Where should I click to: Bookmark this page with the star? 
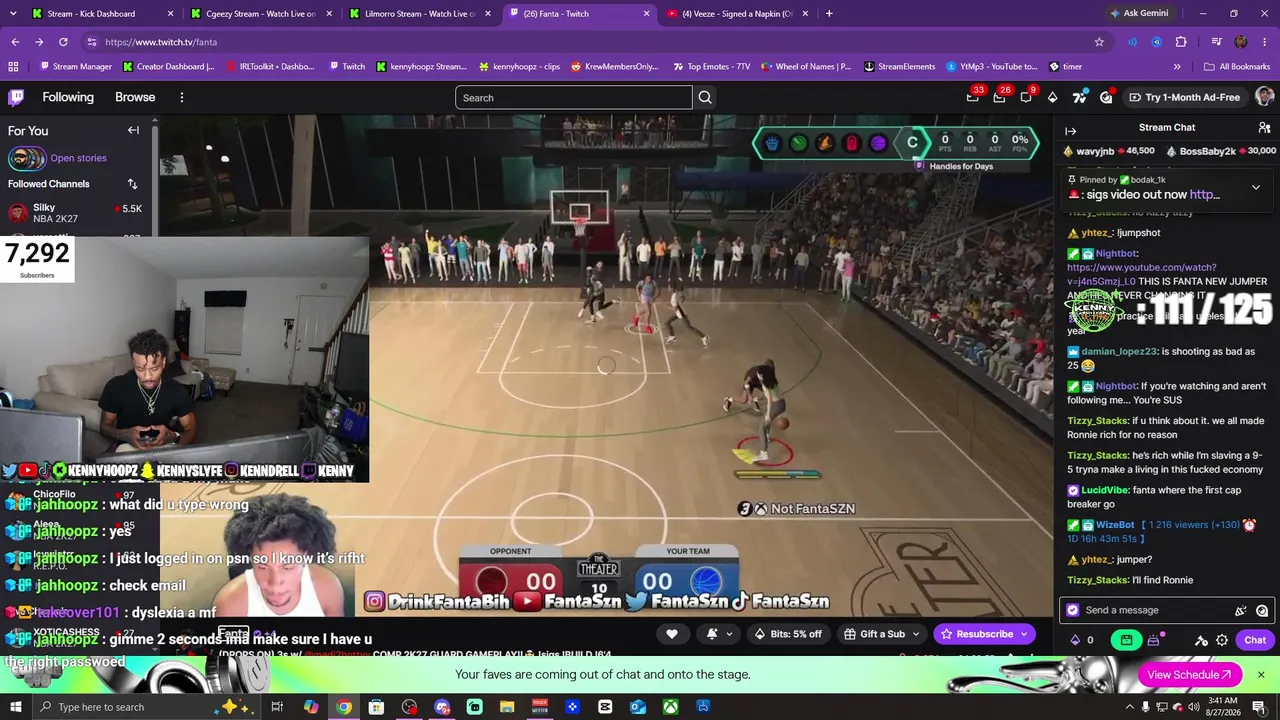click(1099, 42)
